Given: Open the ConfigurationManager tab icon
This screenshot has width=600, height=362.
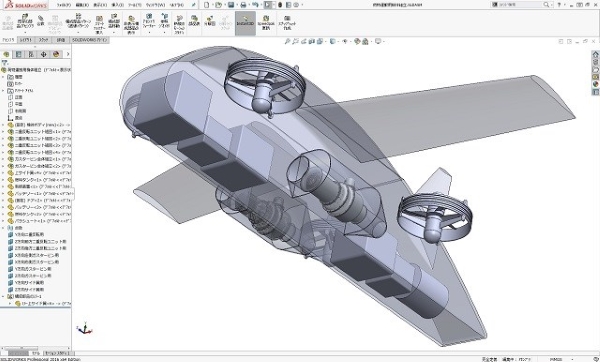Looking at the screenshot, I should pyautogui.click(x=31, y=54).
